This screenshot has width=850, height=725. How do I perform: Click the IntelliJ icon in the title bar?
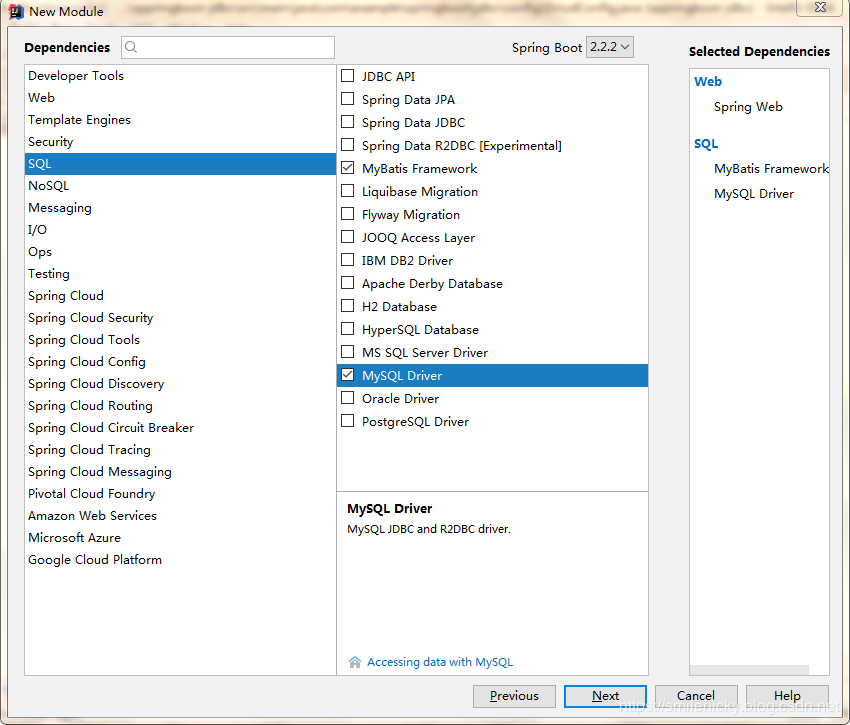pos(16,11)
